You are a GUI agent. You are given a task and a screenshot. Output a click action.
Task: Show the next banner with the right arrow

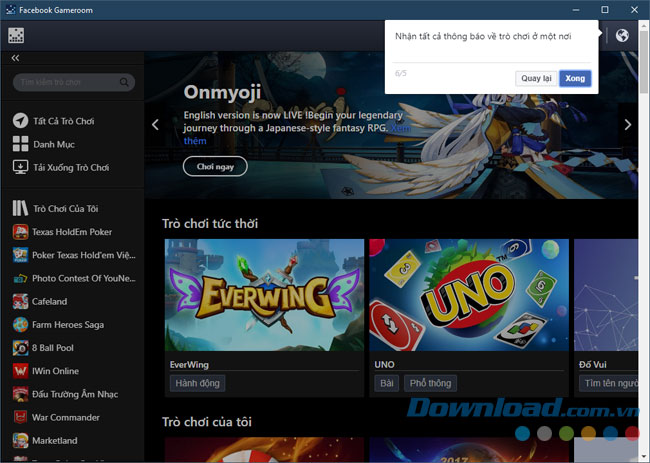(628, 124)
